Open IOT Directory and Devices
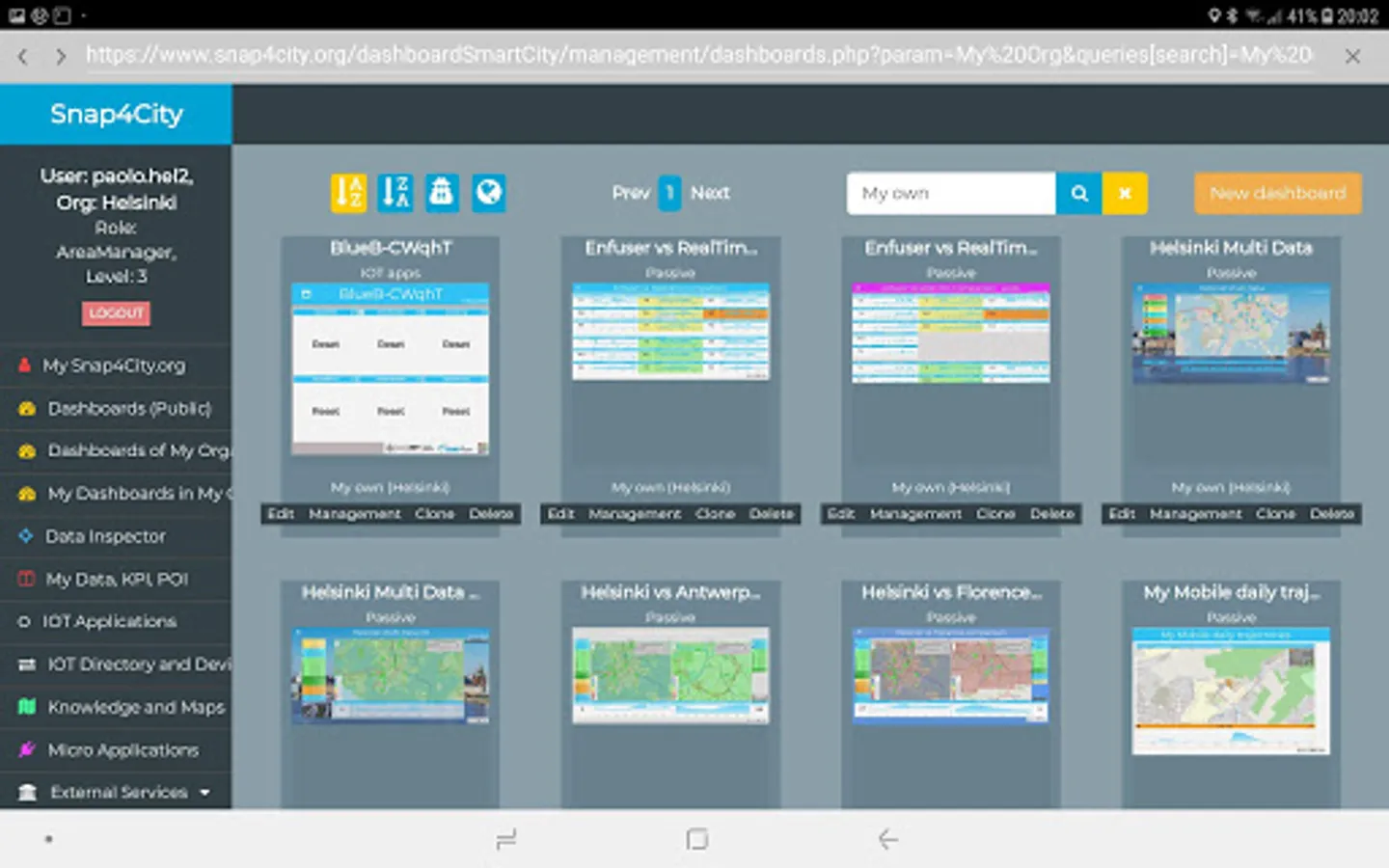Screen dimensions: 1389x868 click(x=116, y=665)
